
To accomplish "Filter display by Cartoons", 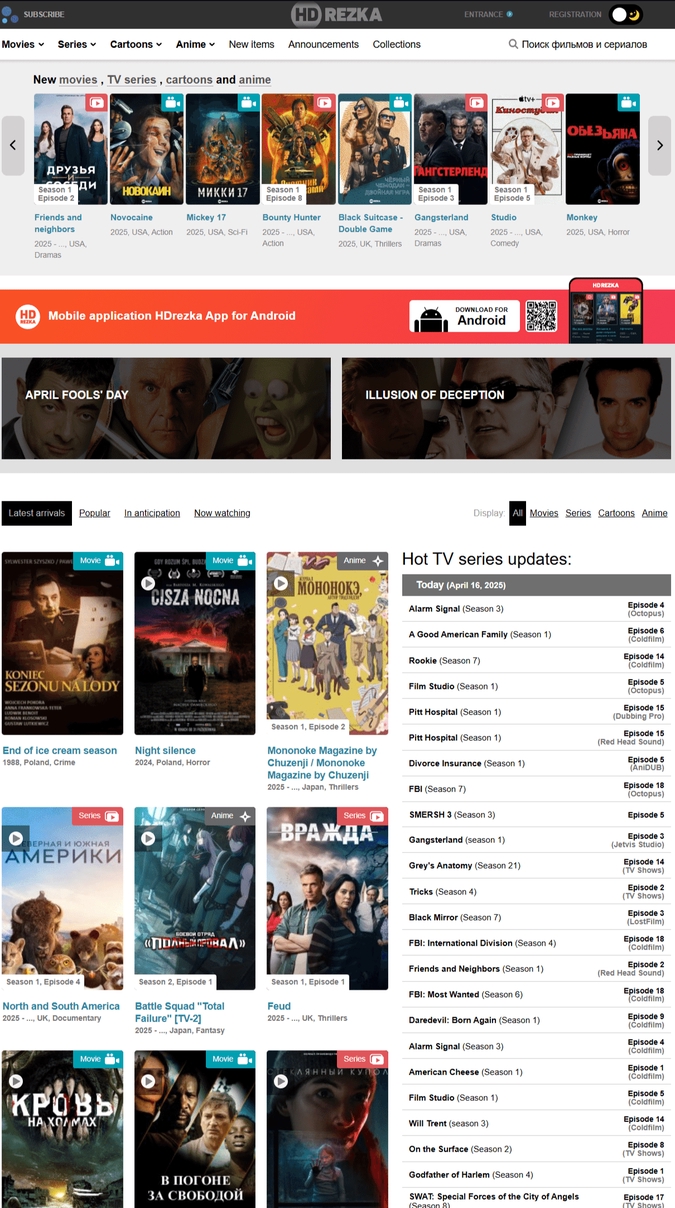I will point(616,513).
